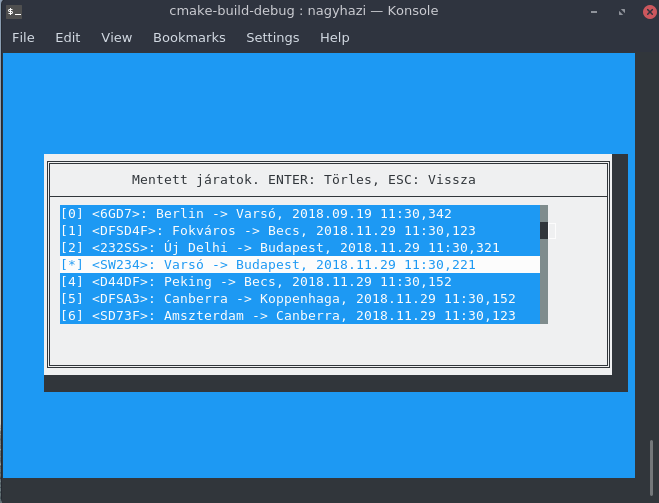The image size is (659, 503).
Task: Select flight DFSA3 Canberra to Koppenhaga
Action: pyautogui.click(x=288, y=299)
